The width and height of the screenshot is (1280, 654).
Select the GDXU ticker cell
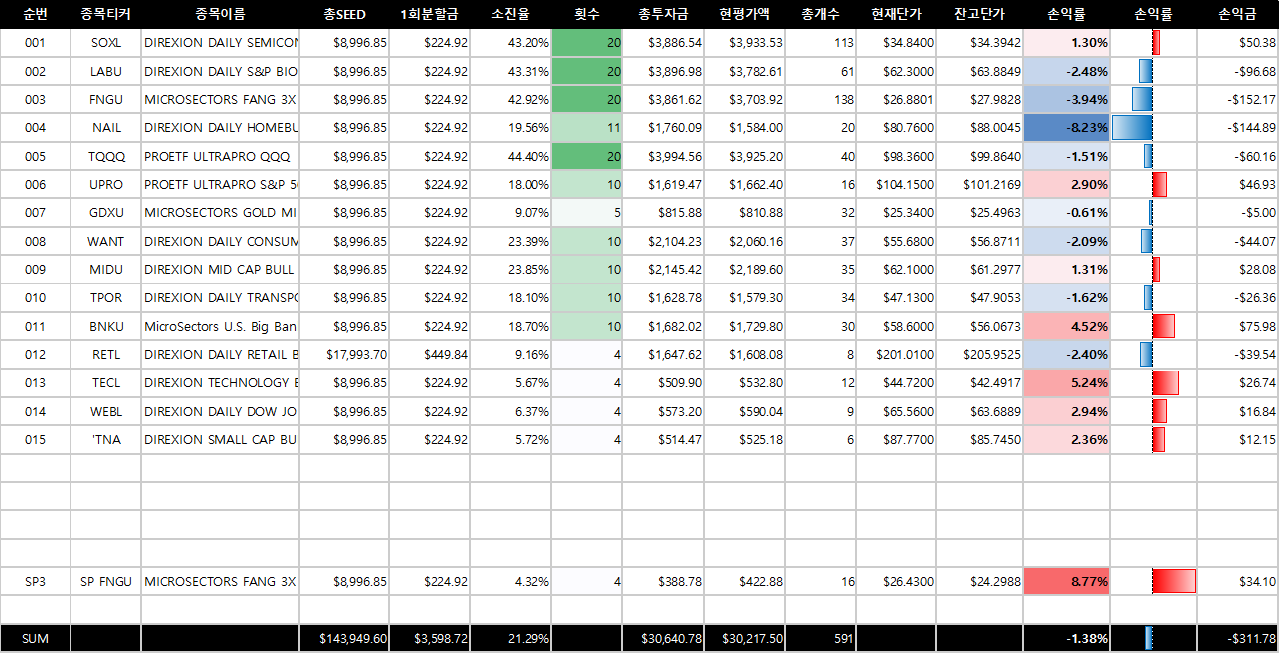pyautogui.click(x=105, y=213)
